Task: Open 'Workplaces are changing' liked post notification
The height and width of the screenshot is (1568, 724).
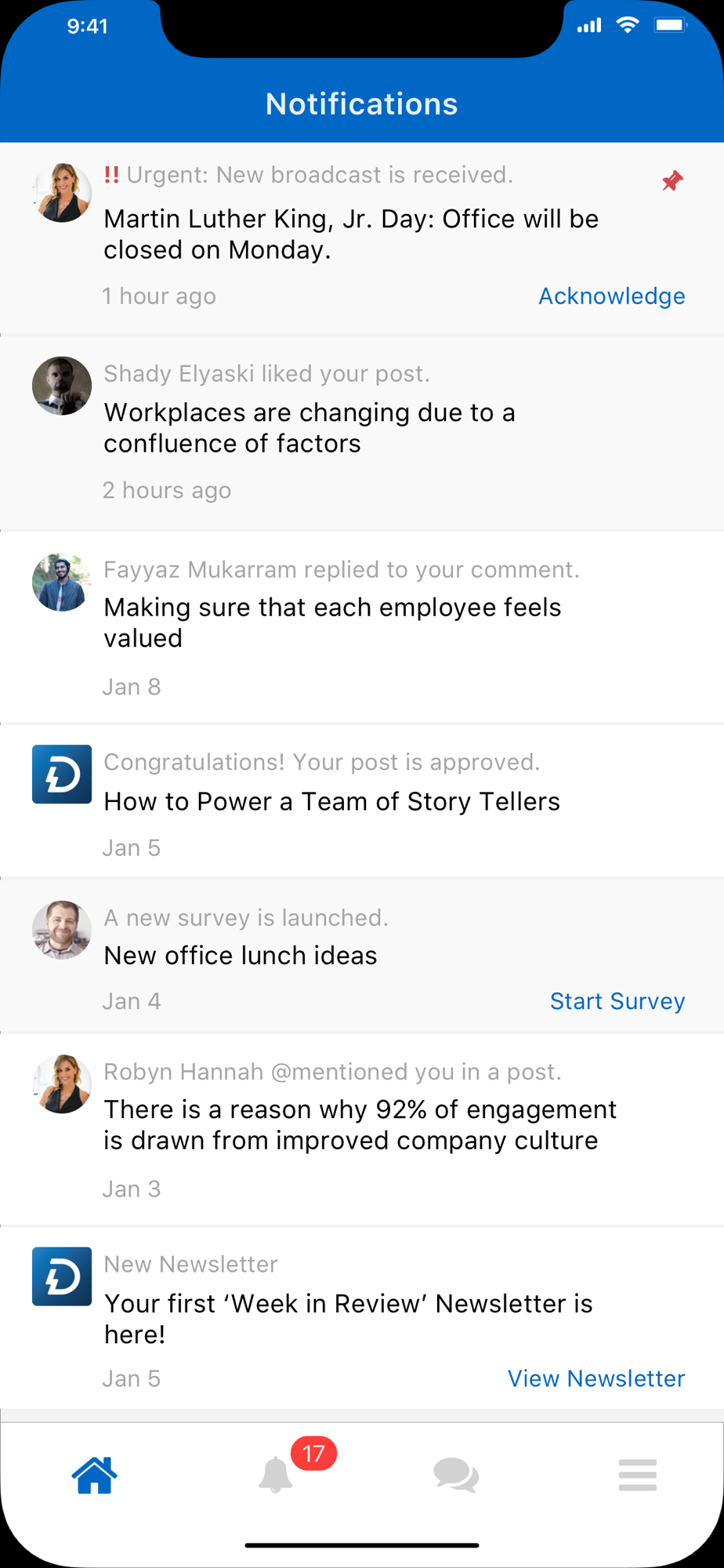Action: [362, 434]
